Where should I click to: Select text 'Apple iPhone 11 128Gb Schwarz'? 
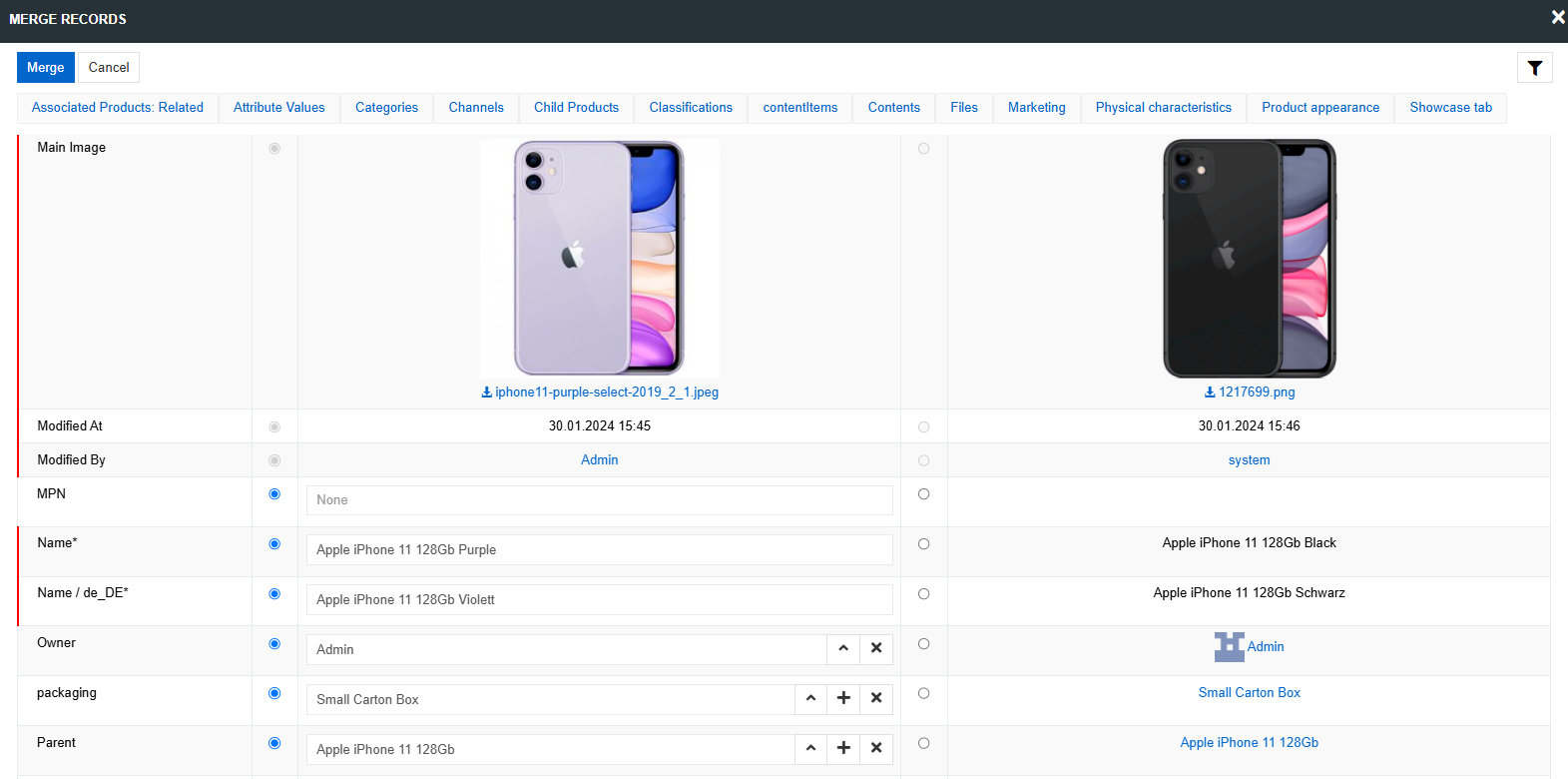1250,593
